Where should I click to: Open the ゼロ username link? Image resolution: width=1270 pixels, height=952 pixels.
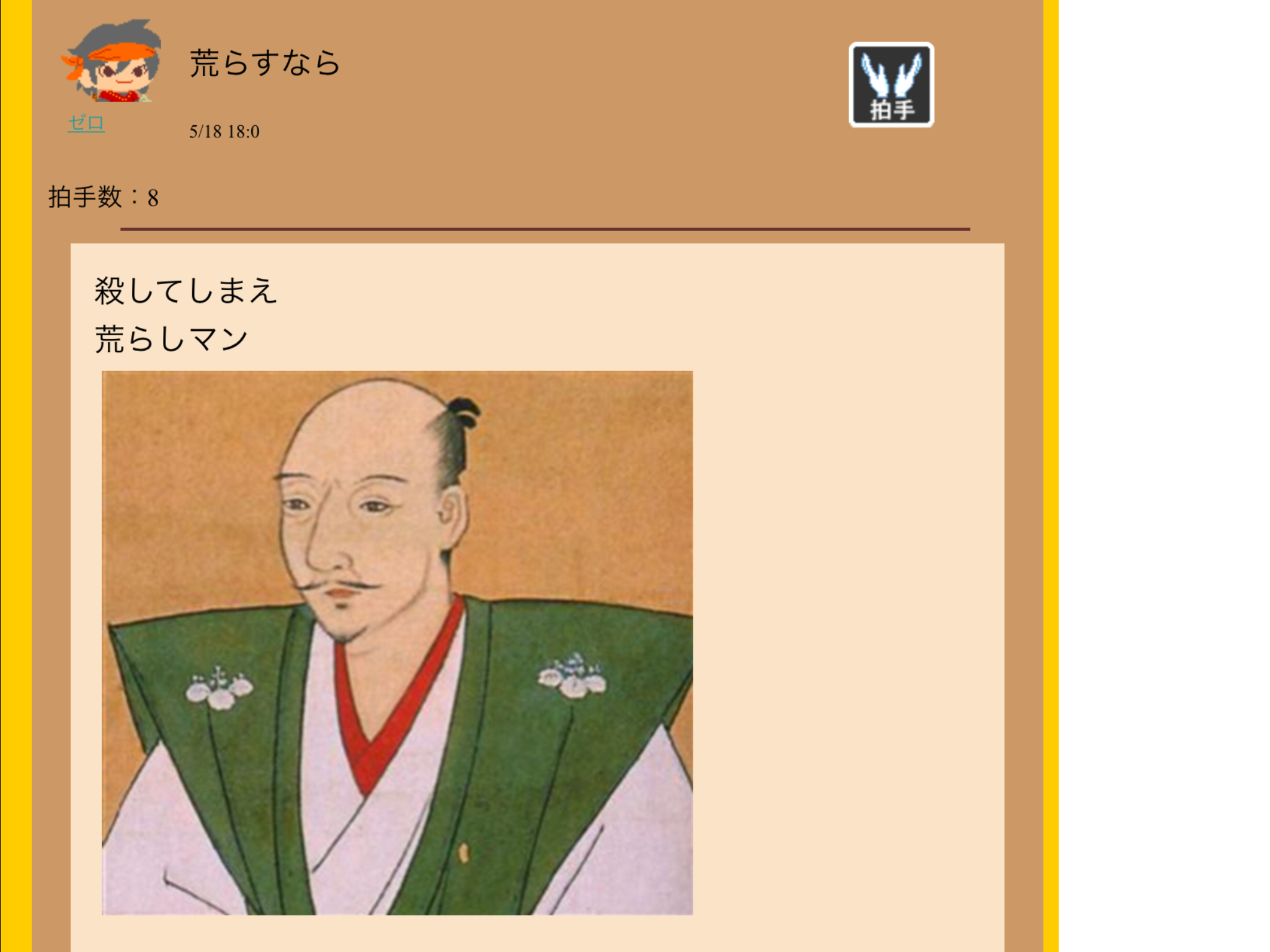pos(86,123)
